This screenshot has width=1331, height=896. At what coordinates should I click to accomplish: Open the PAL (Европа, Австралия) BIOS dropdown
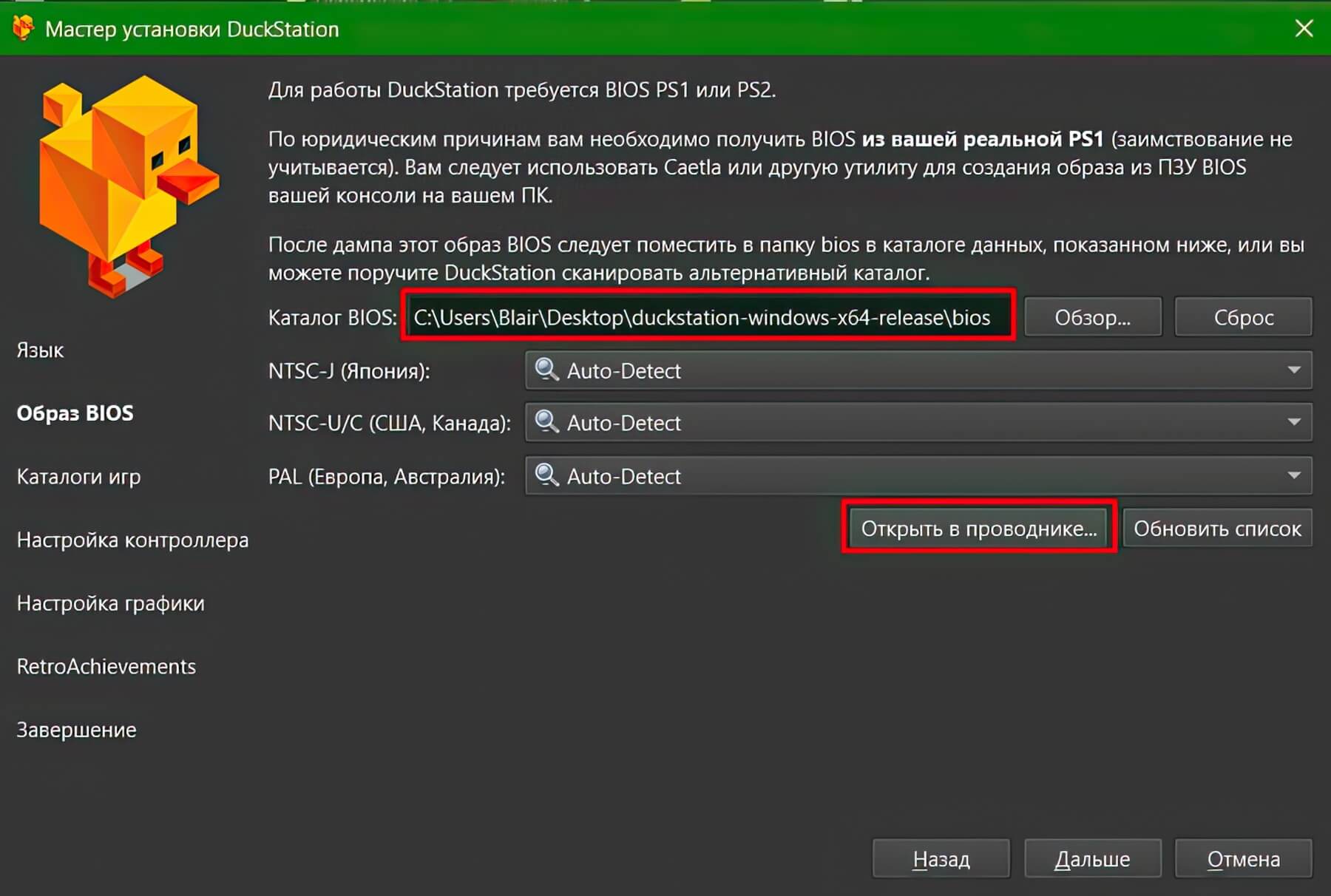918,475
